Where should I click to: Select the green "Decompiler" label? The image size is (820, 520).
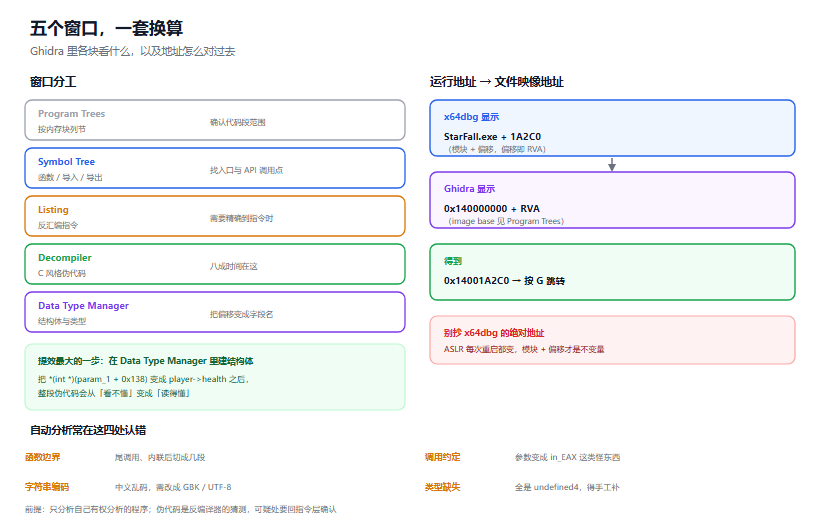pyautogui.click(x=64, y=258)
